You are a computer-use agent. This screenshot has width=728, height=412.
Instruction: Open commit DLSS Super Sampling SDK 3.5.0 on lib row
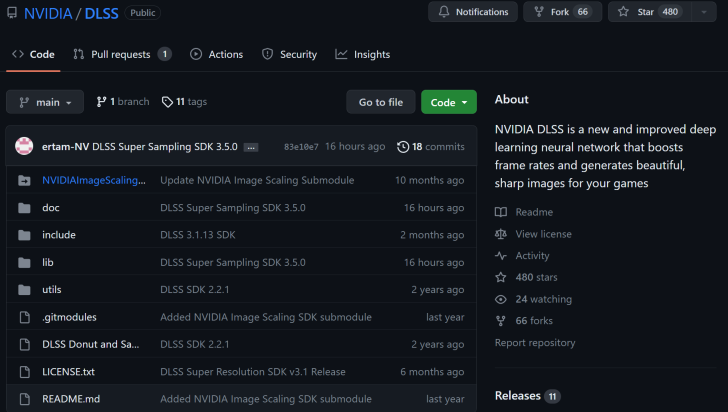click(x=233, y=262)
